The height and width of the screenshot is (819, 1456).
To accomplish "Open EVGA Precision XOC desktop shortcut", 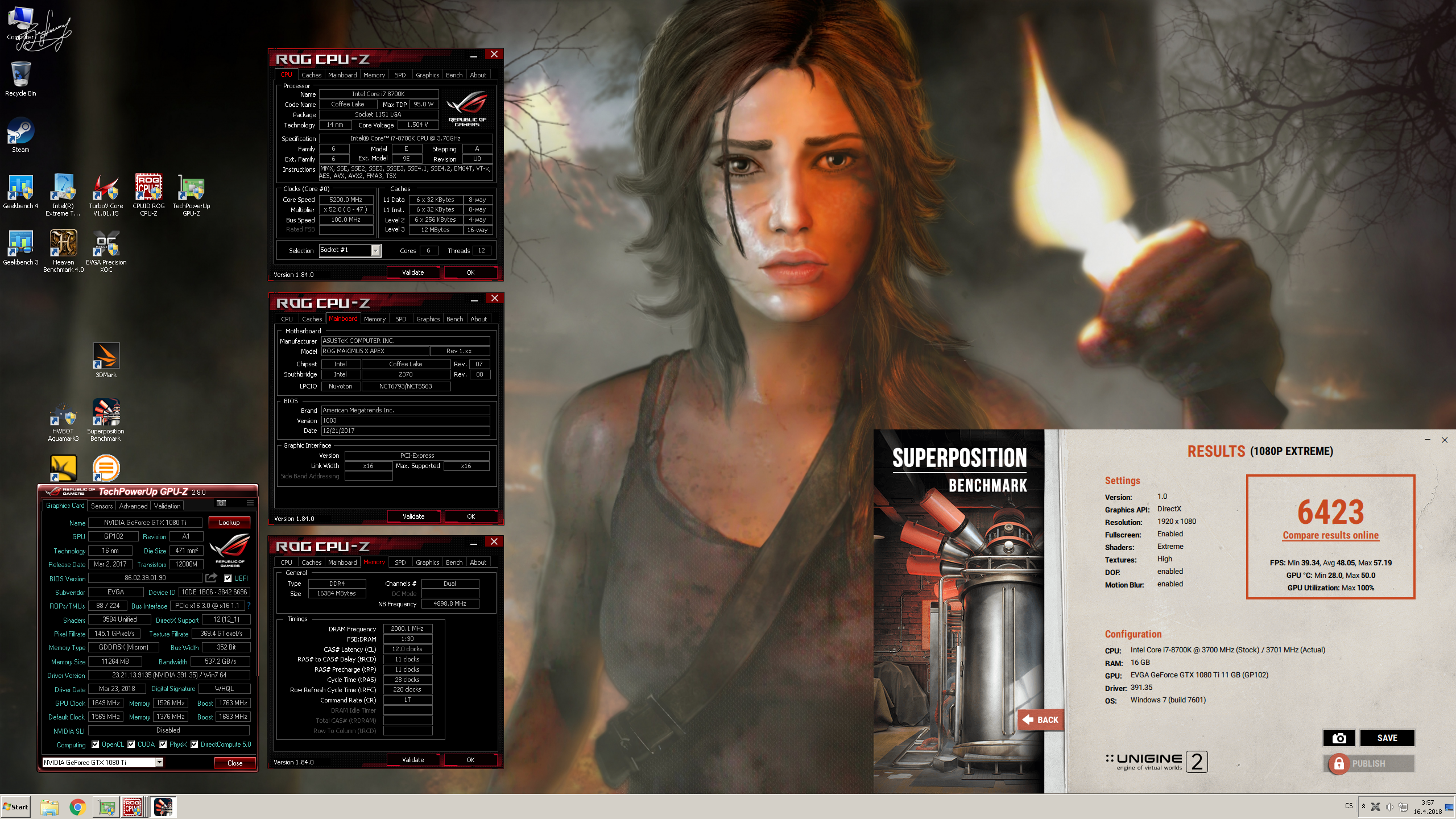I will [x=106, y=251].
